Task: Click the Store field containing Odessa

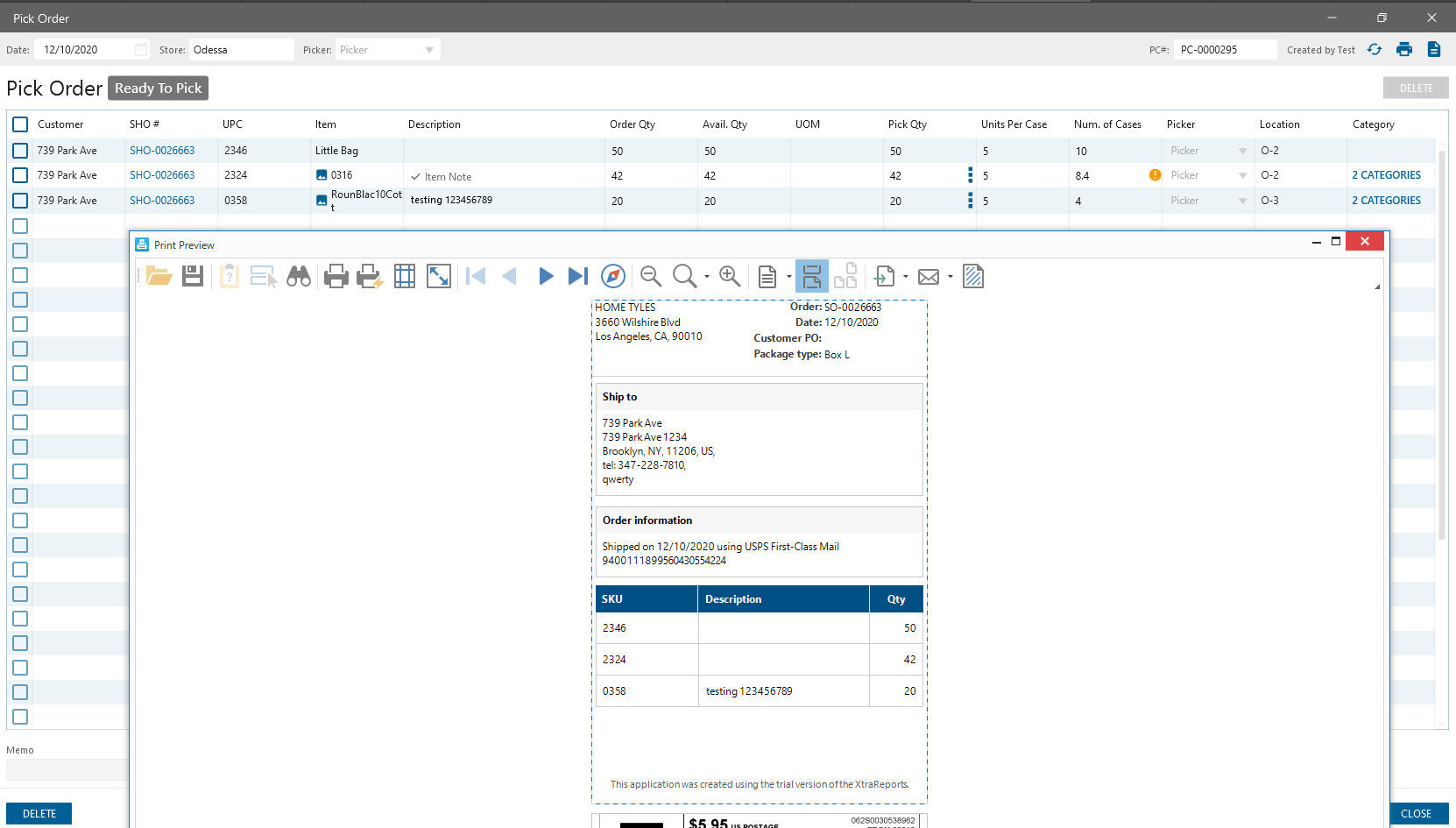Action: click(x=241, y=50)
